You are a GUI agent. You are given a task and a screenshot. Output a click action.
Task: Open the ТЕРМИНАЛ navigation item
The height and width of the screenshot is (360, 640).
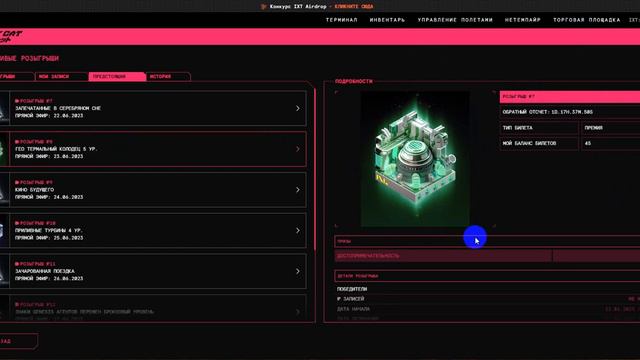pyautogui.click(x=341, y=20)
